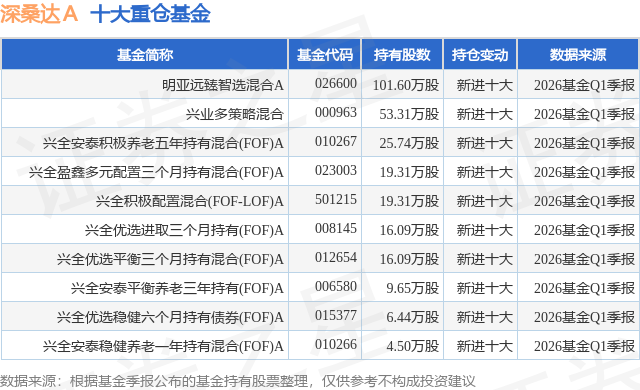Click the 深桑达A stock title
This screenshot has width=640, height=390.
pos(39,13)
